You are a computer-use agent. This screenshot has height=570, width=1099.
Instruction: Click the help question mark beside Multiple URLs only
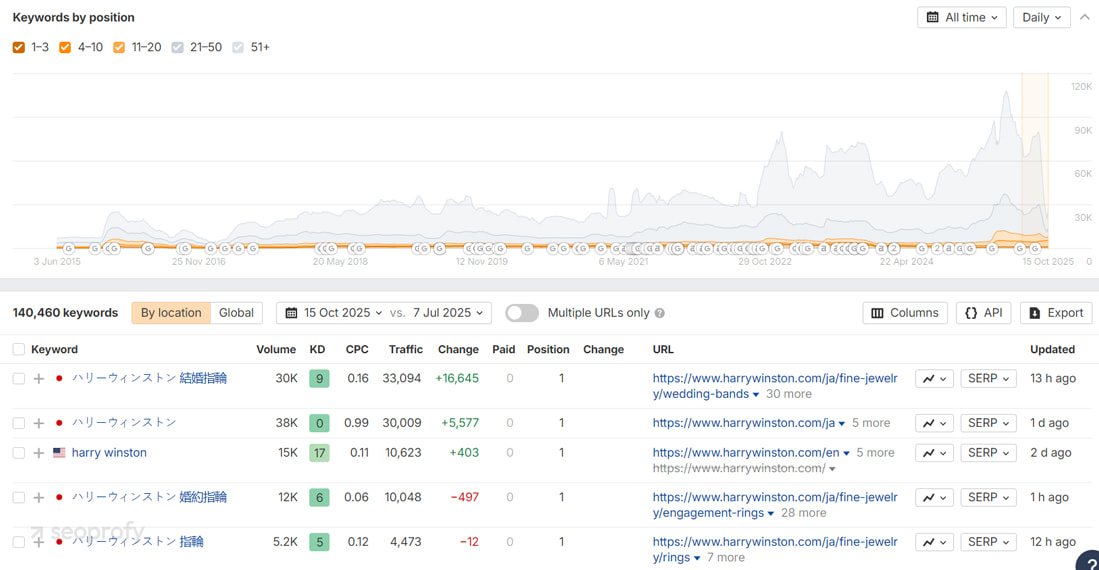point(660,313)
